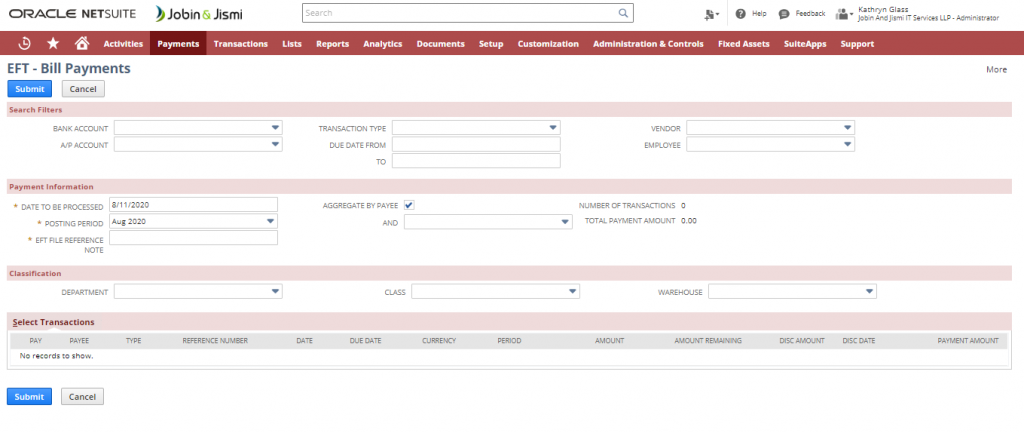Open the Fixed Assets menu
The height and width of the screenshot is (433, 1024).
[x=742, y=44]
